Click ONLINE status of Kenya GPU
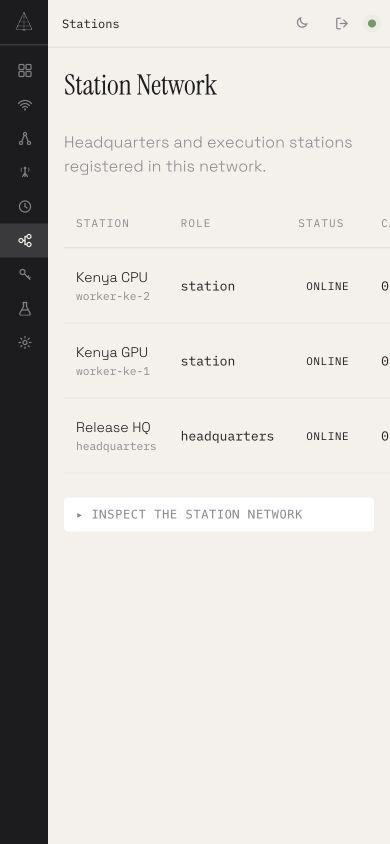Viewport: 390px width, 844px height. click(327, 361)
